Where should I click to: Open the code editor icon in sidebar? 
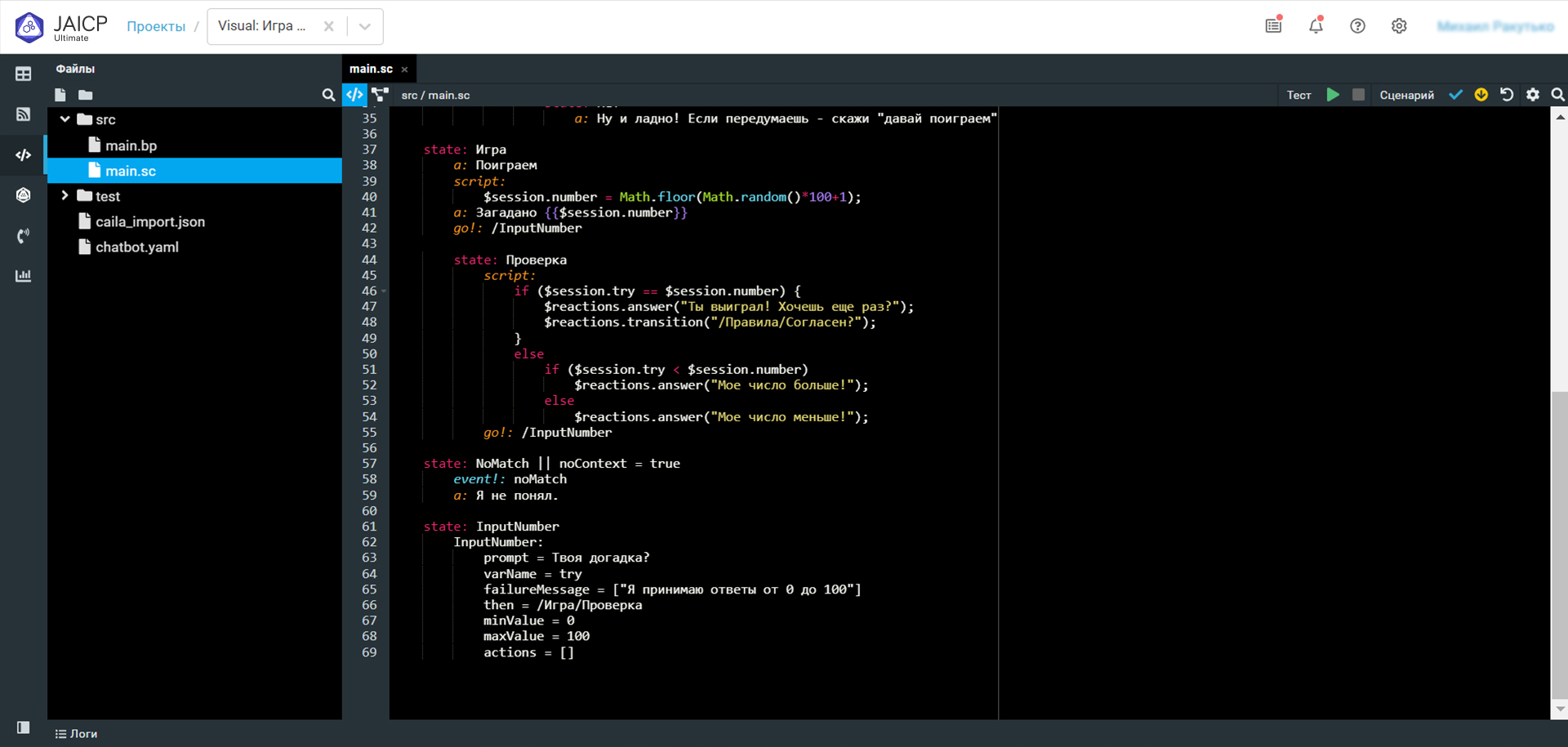point(24,154)
